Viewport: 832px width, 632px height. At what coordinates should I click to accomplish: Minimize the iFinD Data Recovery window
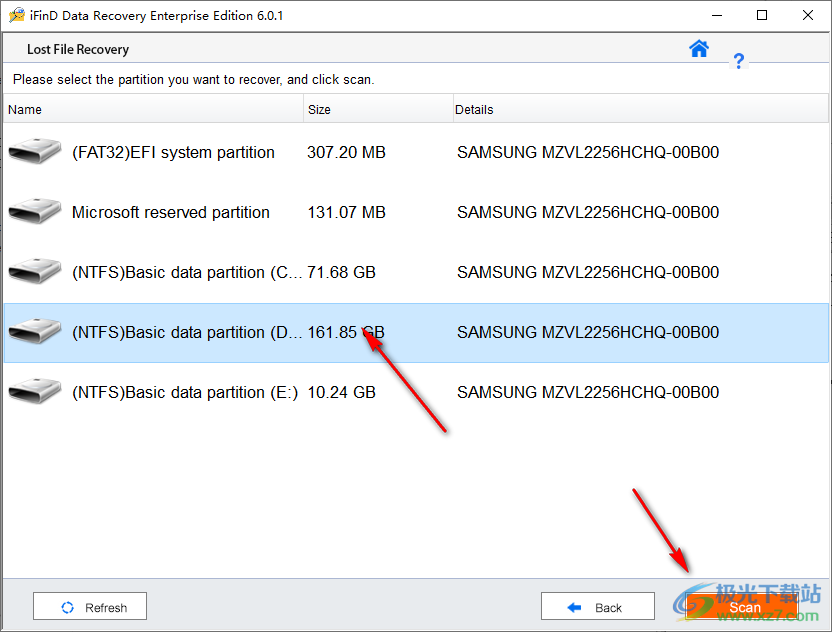(717, 15)
